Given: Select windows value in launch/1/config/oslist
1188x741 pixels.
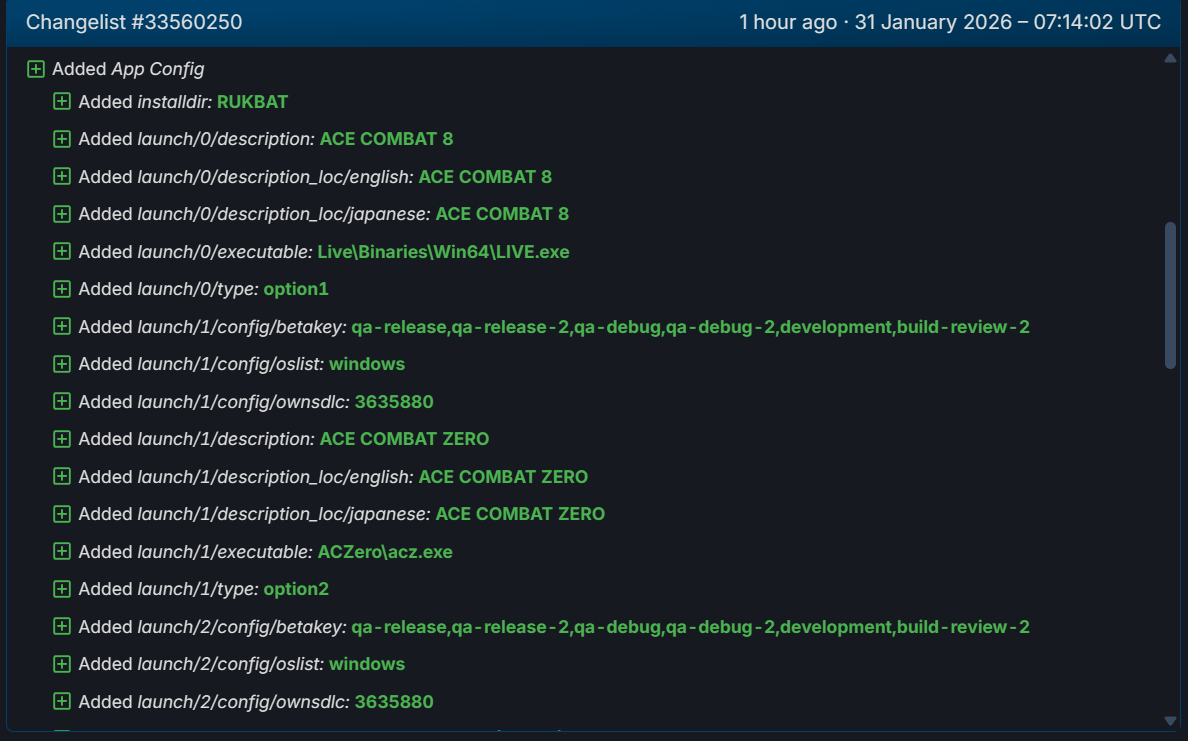Looking at the screenshot, I should tap(367, 364).
